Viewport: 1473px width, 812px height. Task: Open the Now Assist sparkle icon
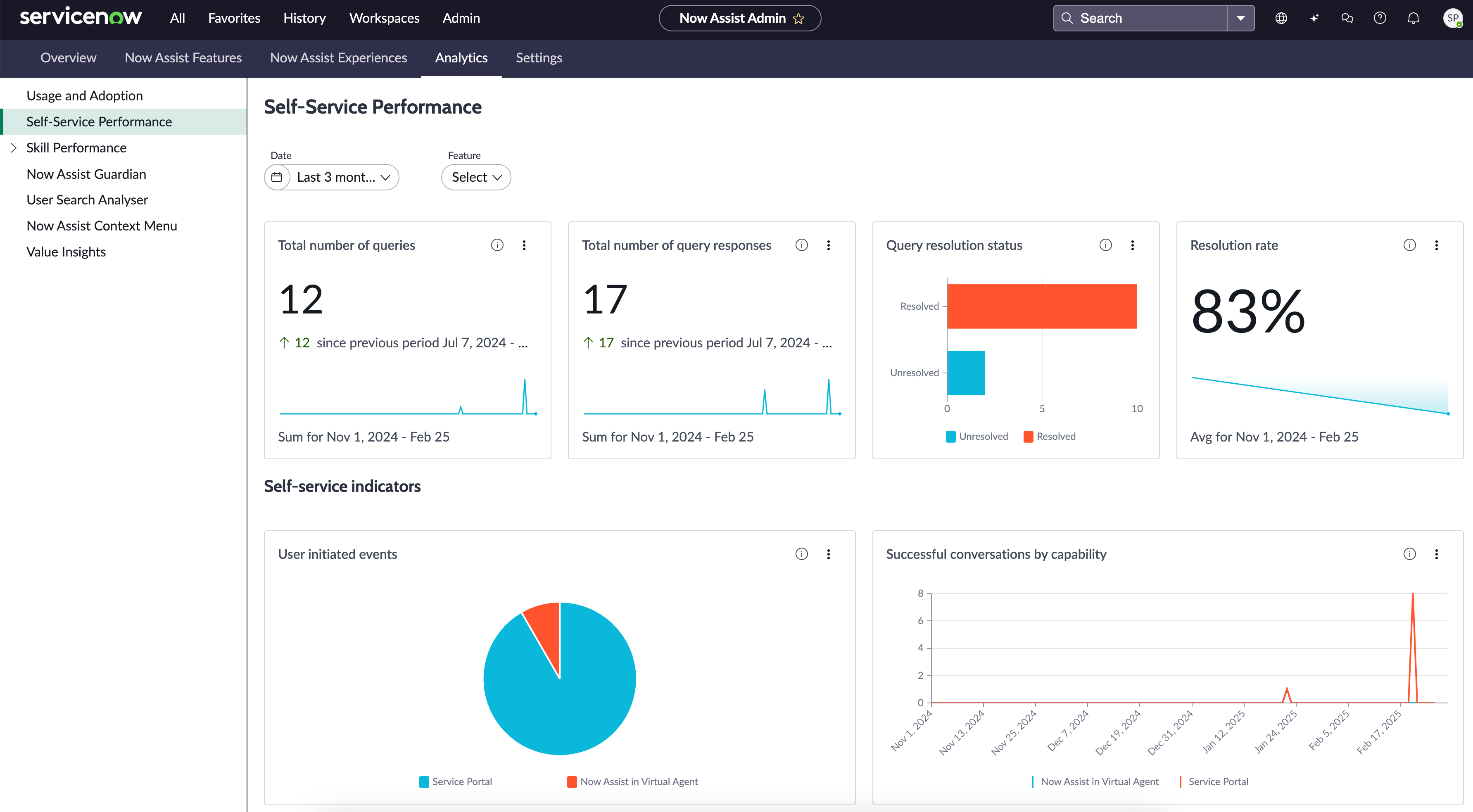(1314, 18)
